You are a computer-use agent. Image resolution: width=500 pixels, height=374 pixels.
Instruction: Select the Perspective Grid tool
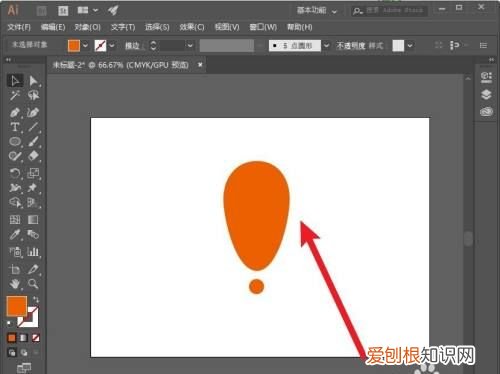pyautogui.click(x=33, y=202)
